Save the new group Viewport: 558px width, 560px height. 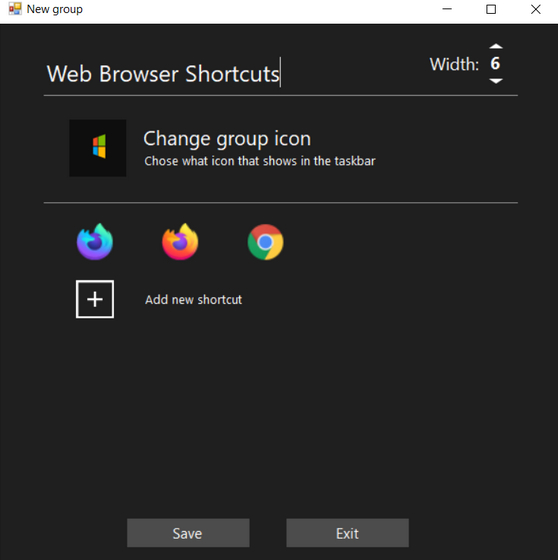coord(188,533)
